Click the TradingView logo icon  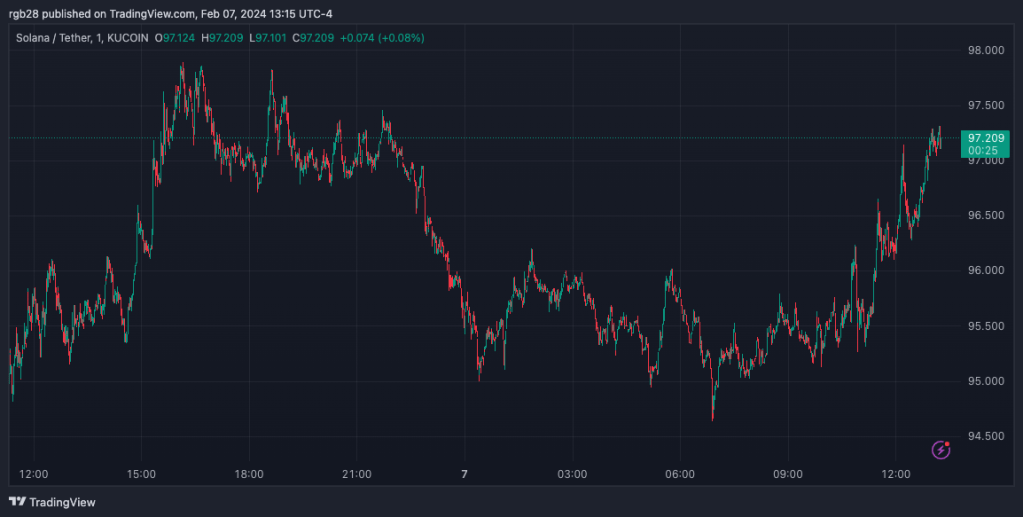tap(17, 502)
